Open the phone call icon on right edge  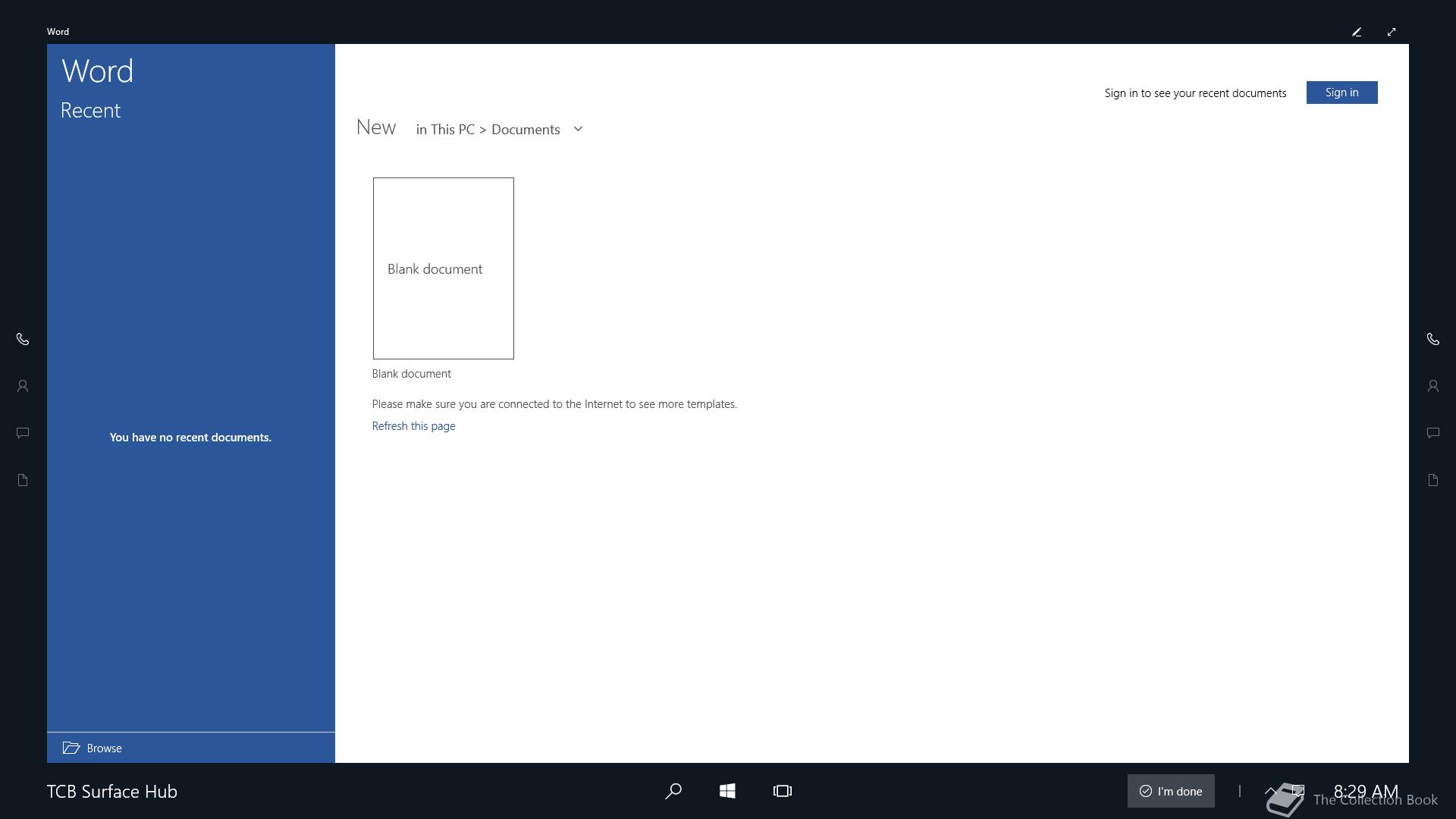[1433, 339]
